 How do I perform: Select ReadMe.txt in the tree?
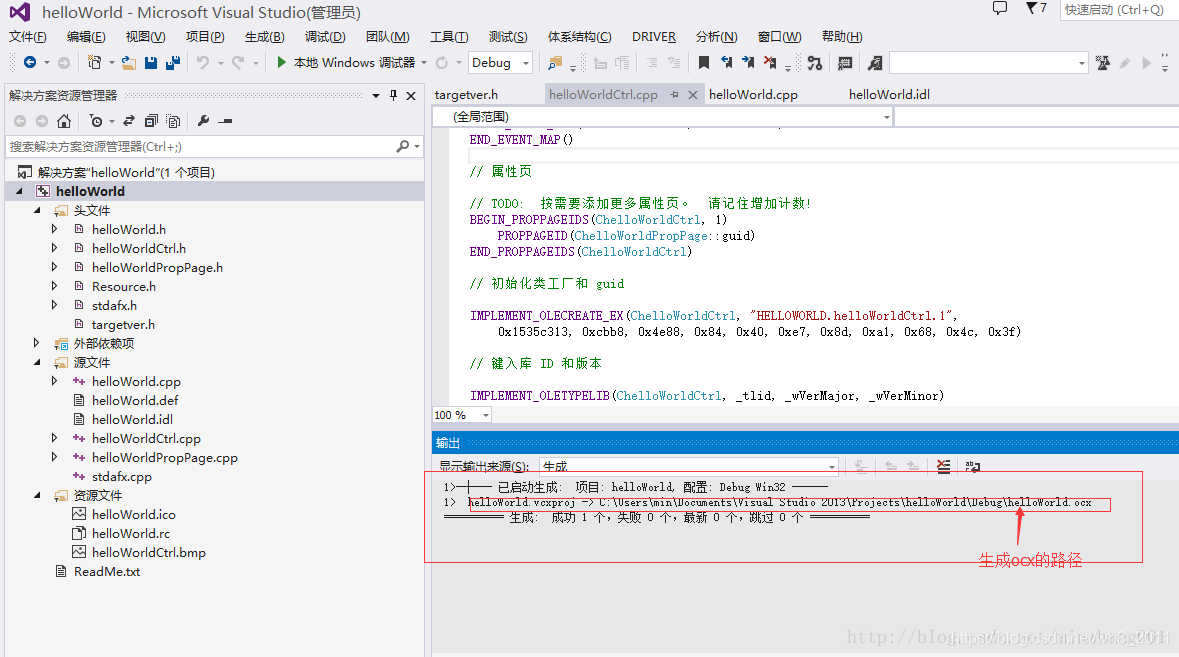[107, 572]
